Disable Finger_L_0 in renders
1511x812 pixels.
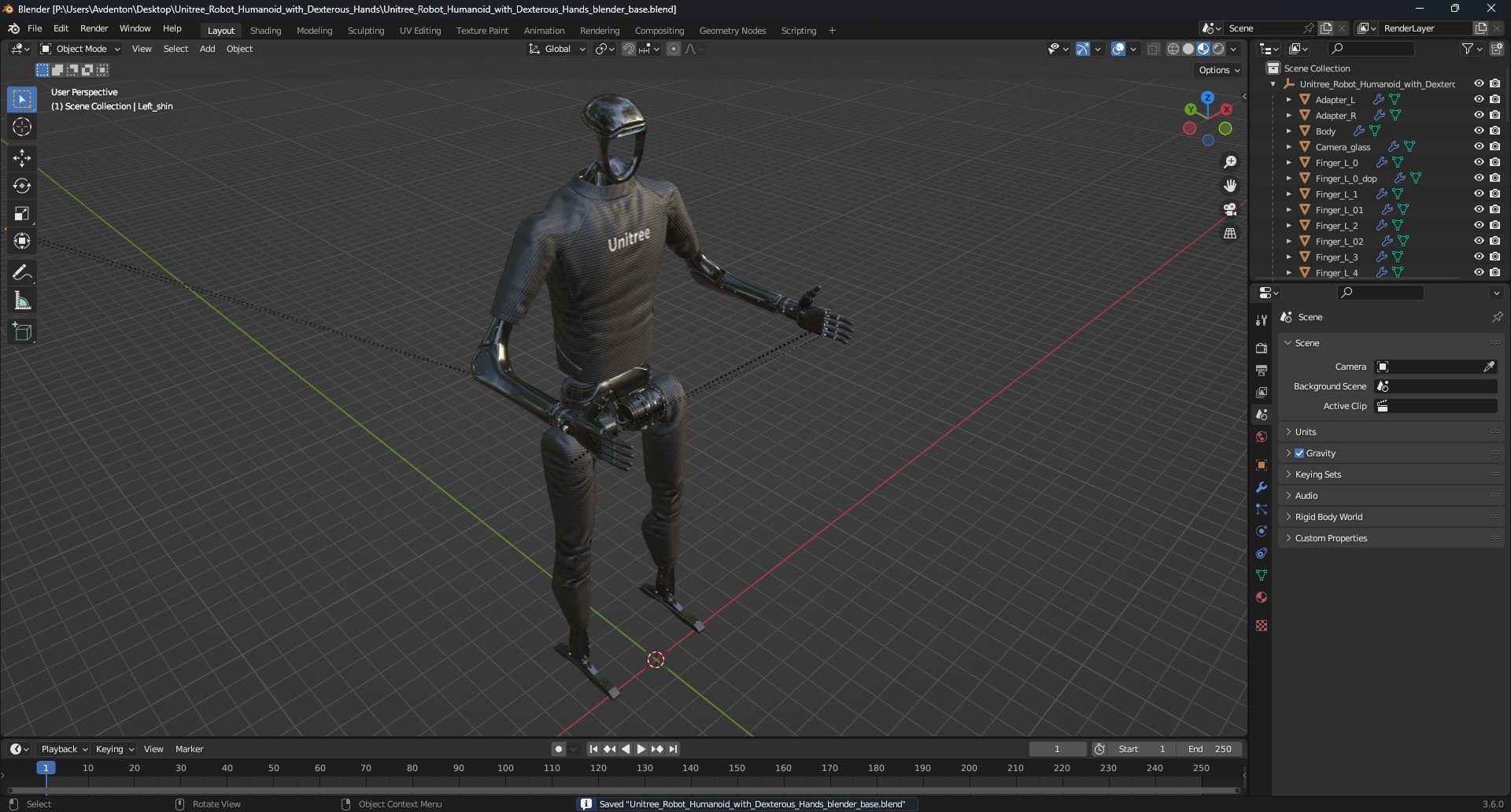pyautogui.click(x=1494, y=162)
